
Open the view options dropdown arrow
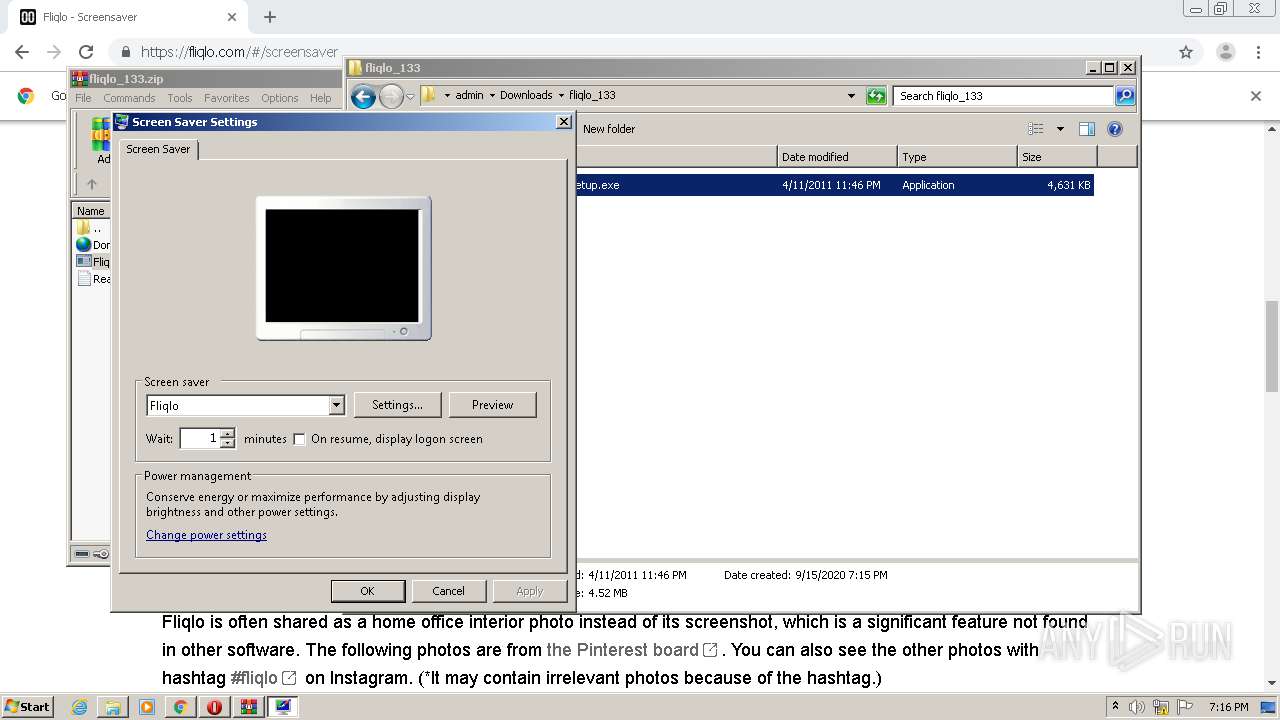pyautogui.click(x=1060, y=129)
